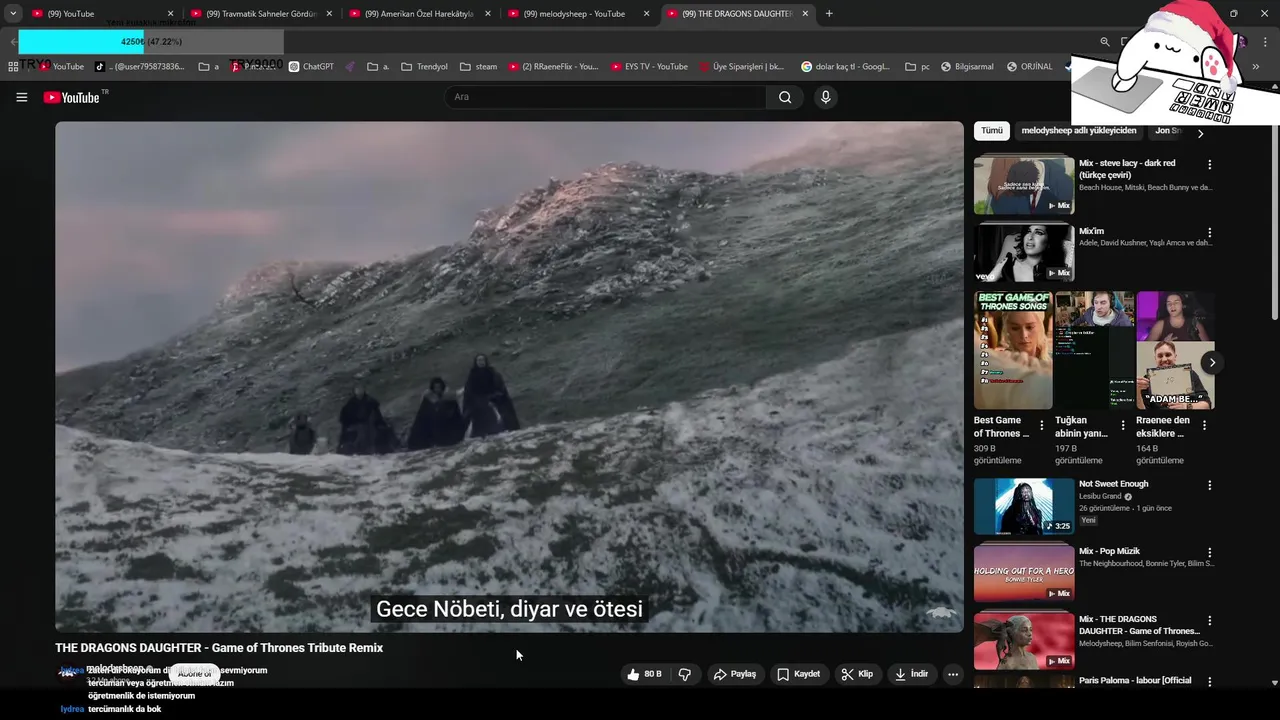Create a clip with Klip
1280x720 pixels.
pyautogui.click(x=857, y=674)
